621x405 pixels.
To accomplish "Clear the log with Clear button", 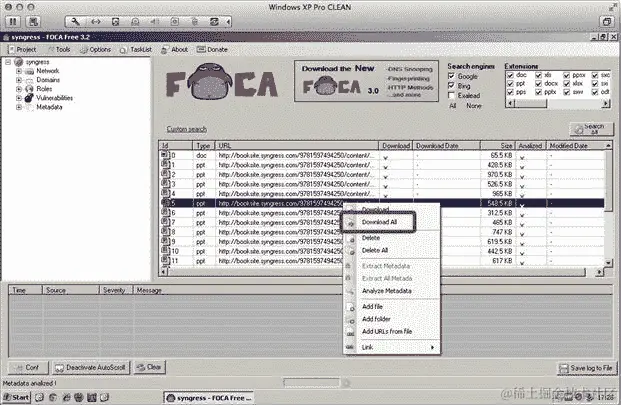I will tap(149, 367).
